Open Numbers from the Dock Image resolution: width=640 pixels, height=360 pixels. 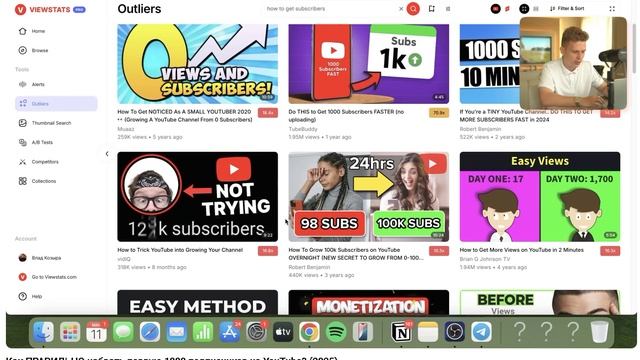[x=203, y=331]
